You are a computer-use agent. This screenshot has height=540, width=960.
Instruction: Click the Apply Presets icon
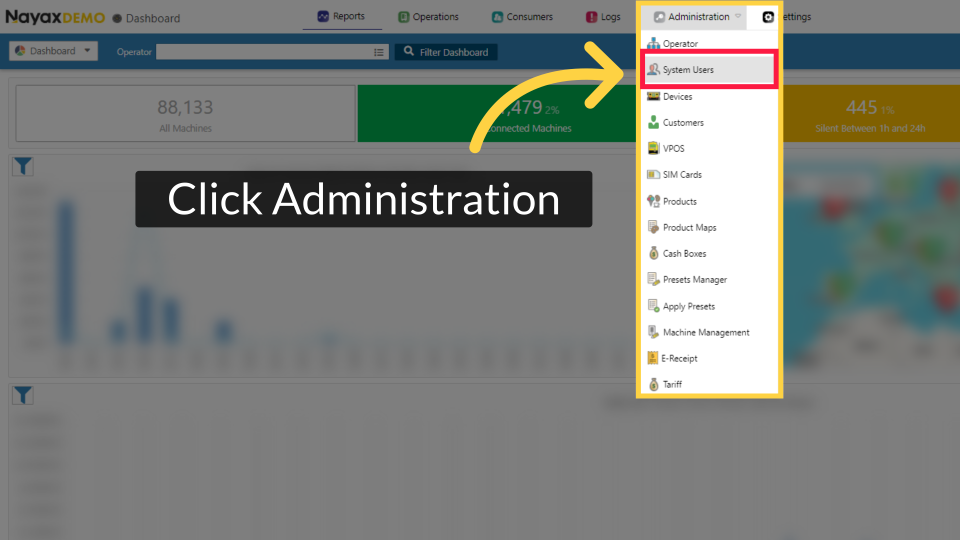[653, 306]
